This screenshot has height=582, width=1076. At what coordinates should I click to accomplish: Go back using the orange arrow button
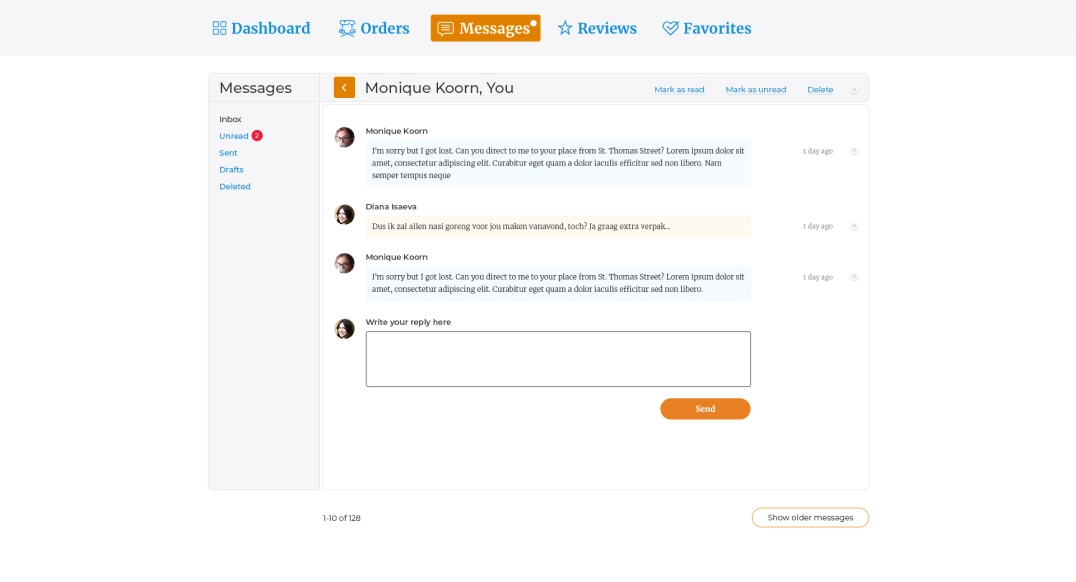pyautogui.click(x=344, y=88)
